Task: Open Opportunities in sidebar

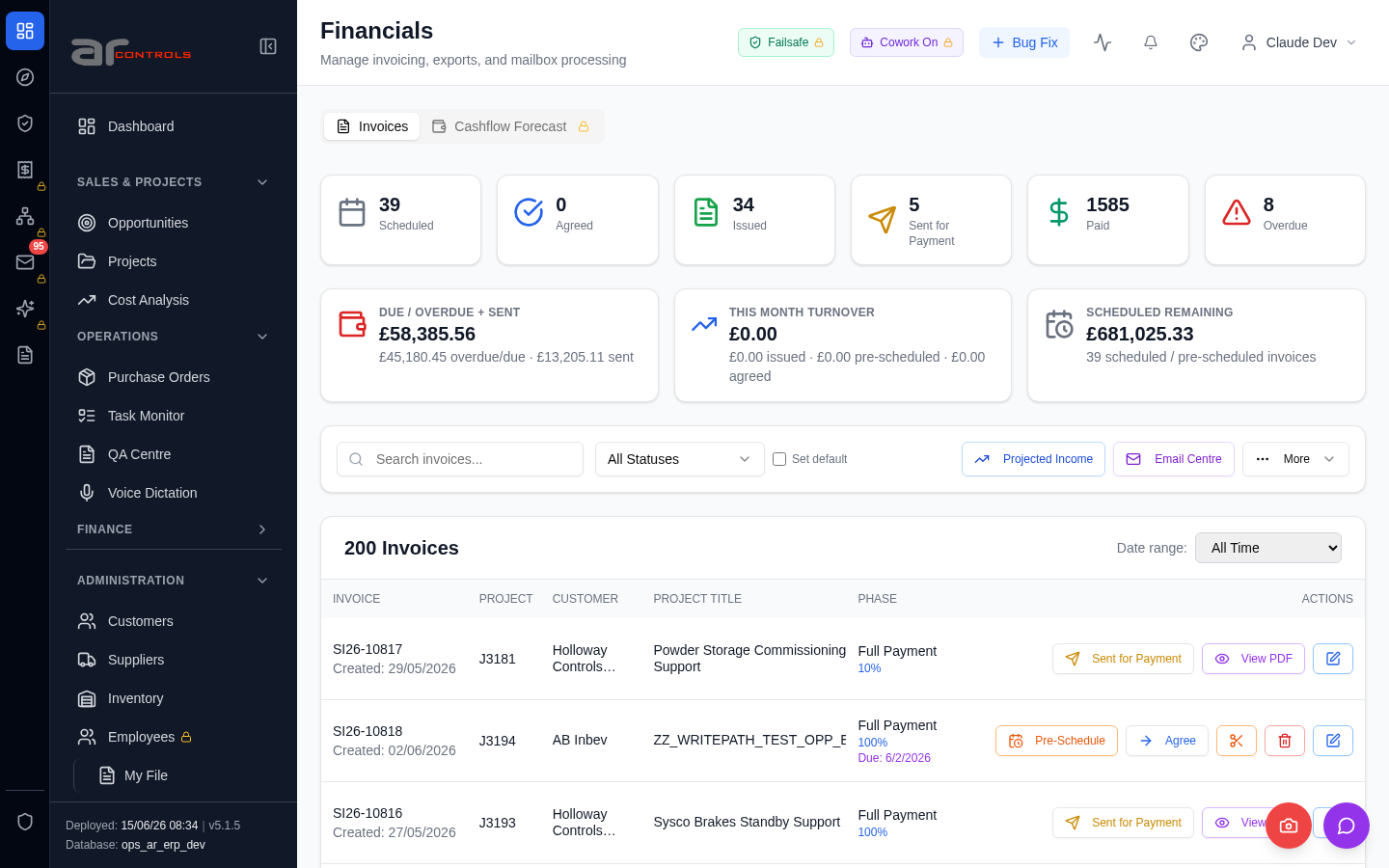Action: (174, 223)
